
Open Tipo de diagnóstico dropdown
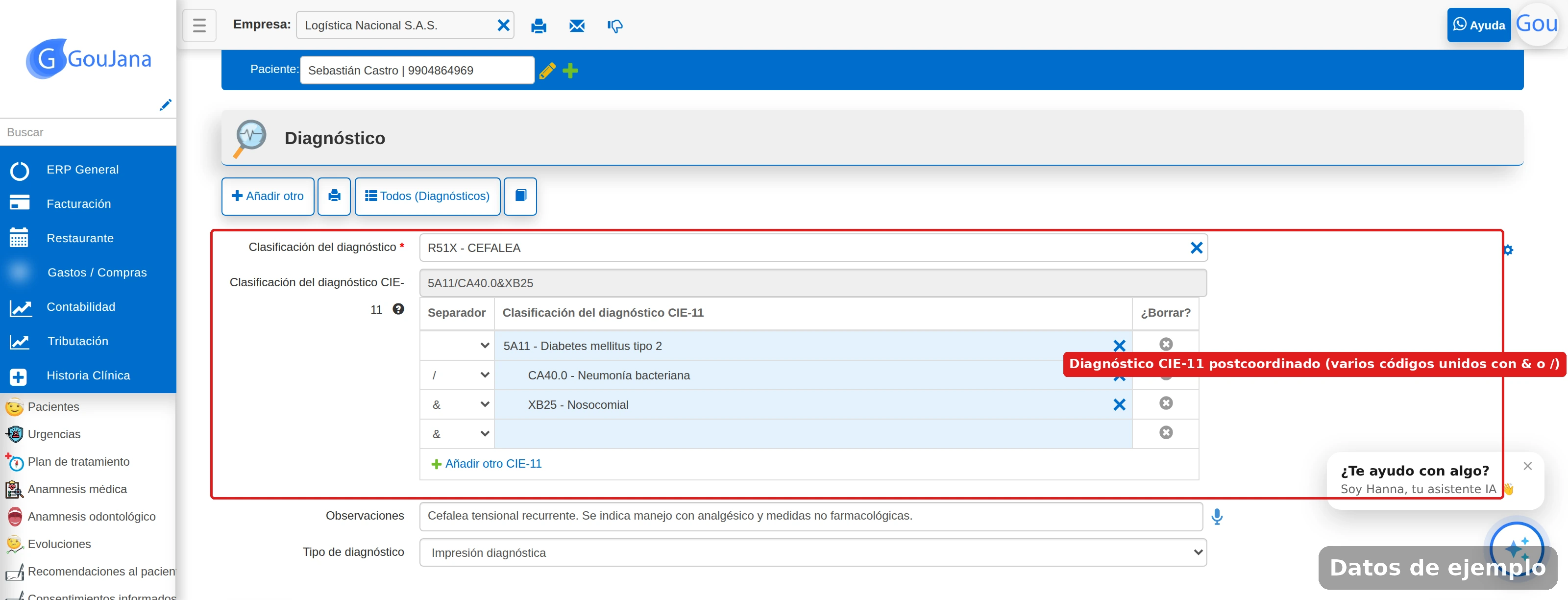(x=812, y=553)
